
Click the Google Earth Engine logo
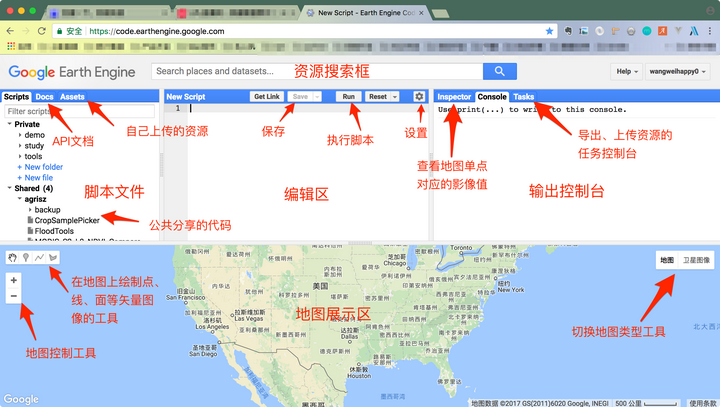click(72, 72)
